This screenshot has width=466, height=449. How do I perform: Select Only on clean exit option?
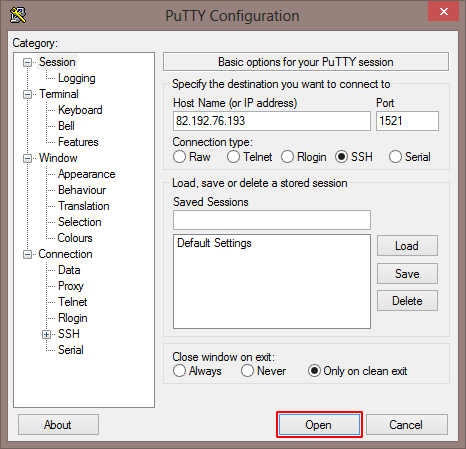coord(314,371)
